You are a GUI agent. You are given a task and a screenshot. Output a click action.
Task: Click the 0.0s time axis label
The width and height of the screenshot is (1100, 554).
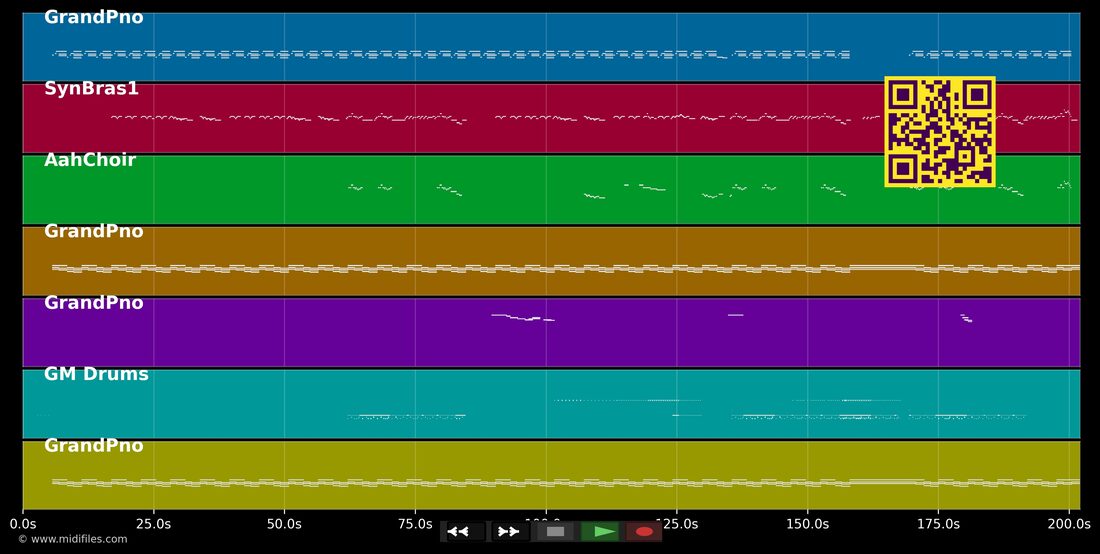click(x=23, y=524)
